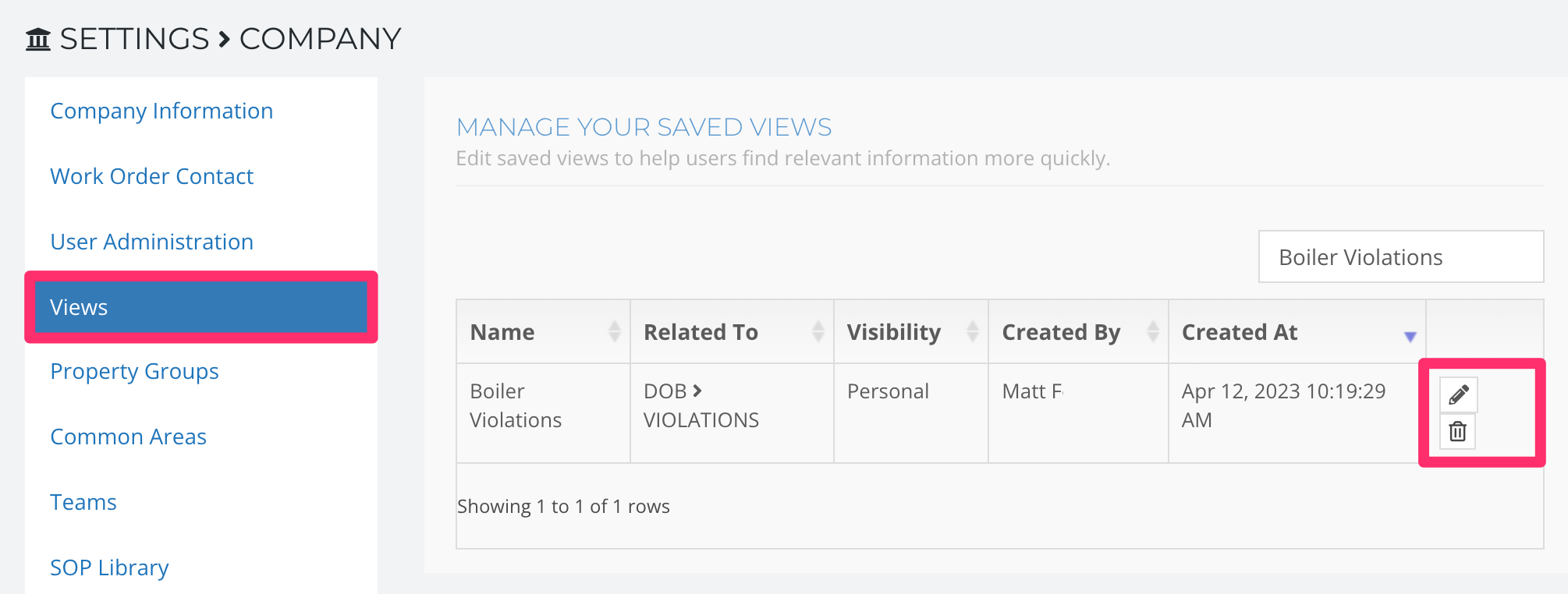
Task: Click the bank building icon next to Settings
Action: tap(38, 38)
